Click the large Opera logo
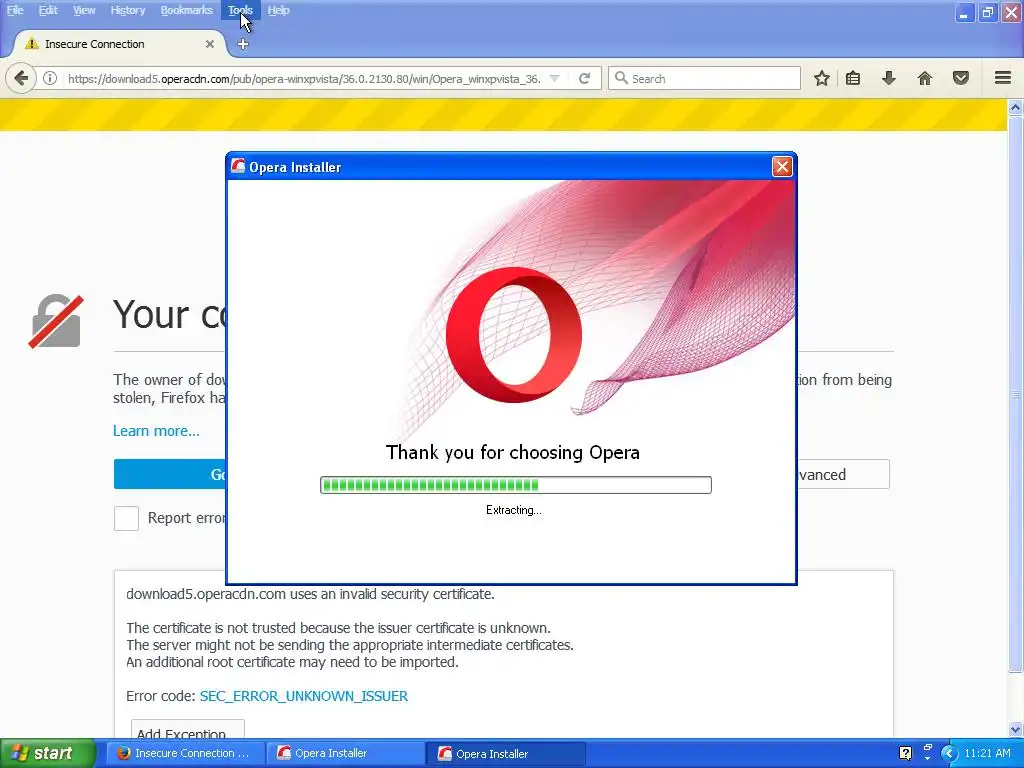Viewport: 1024px width, 768px height. coord(513,334)
